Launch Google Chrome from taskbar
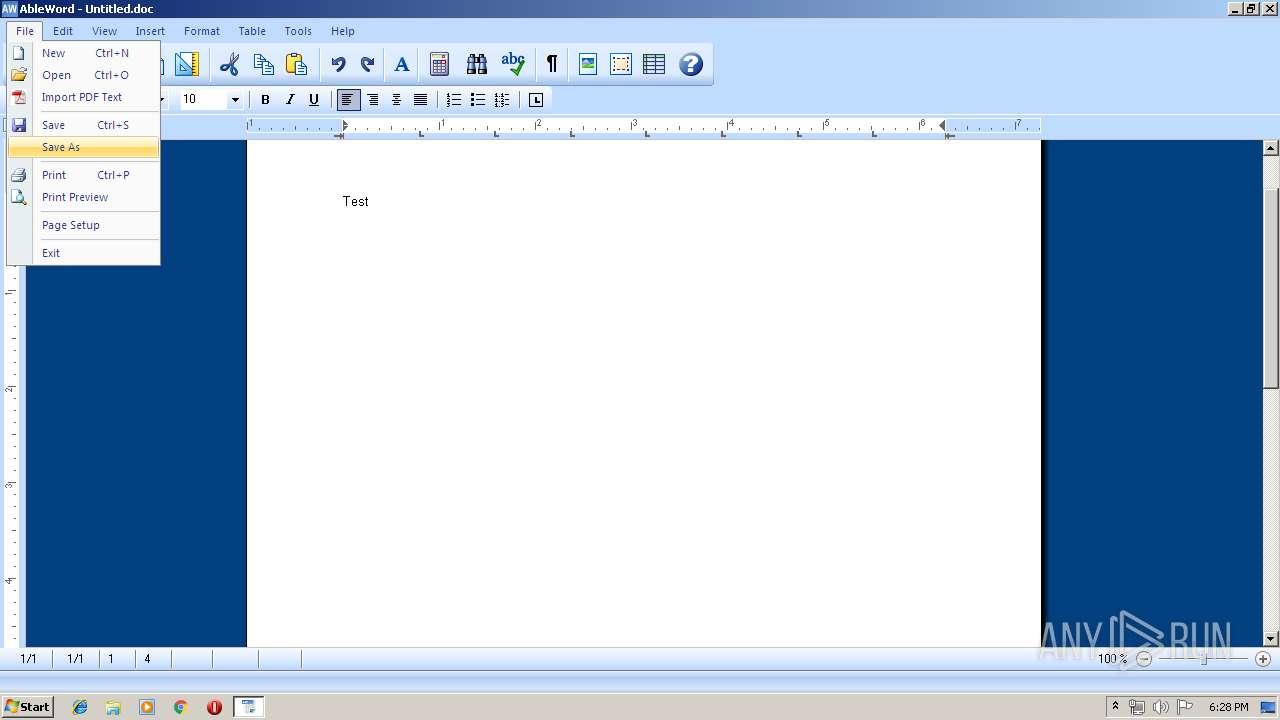This screenshot has width=1280, height=720. click(181, 707)
